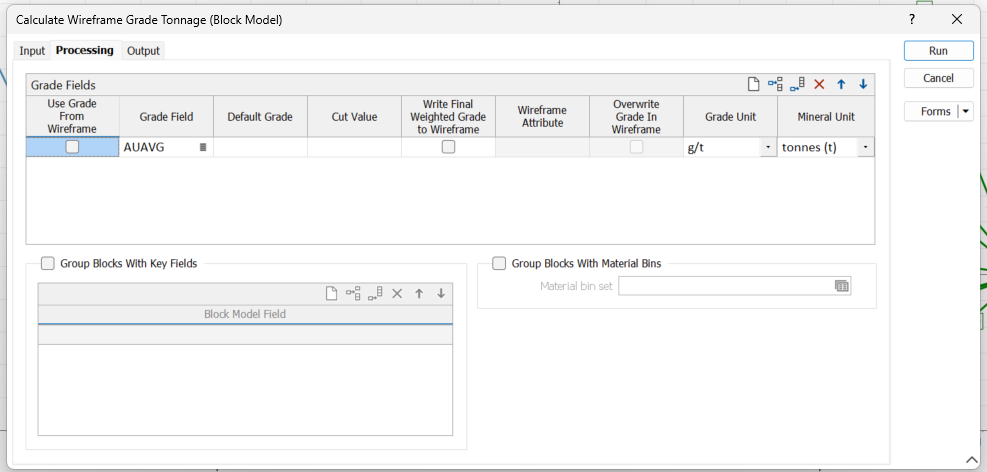Move grade row down with blue down arrow
Screen dimensions: 987x472
click(863, 85)
